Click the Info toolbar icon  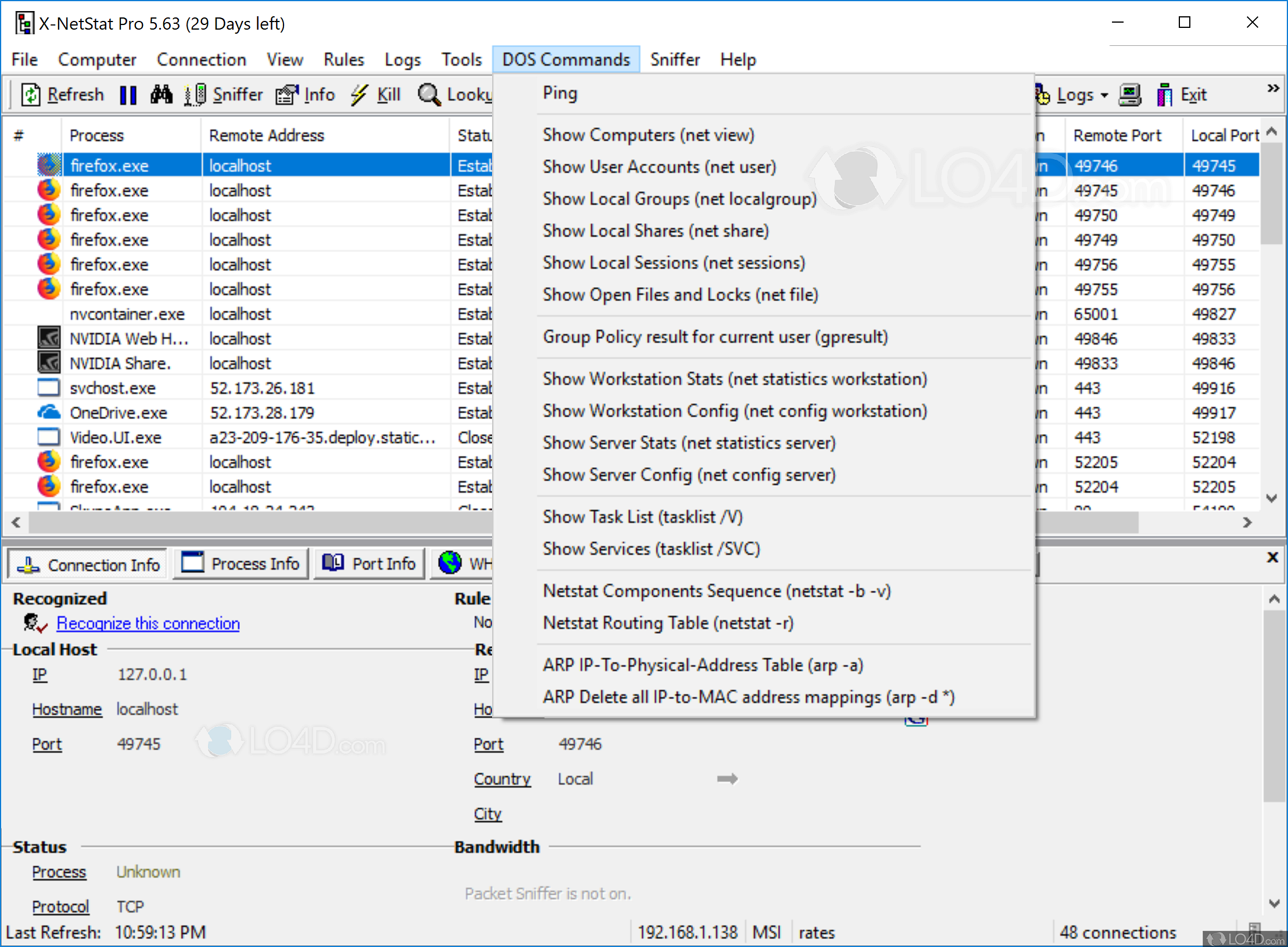point(287,95)
